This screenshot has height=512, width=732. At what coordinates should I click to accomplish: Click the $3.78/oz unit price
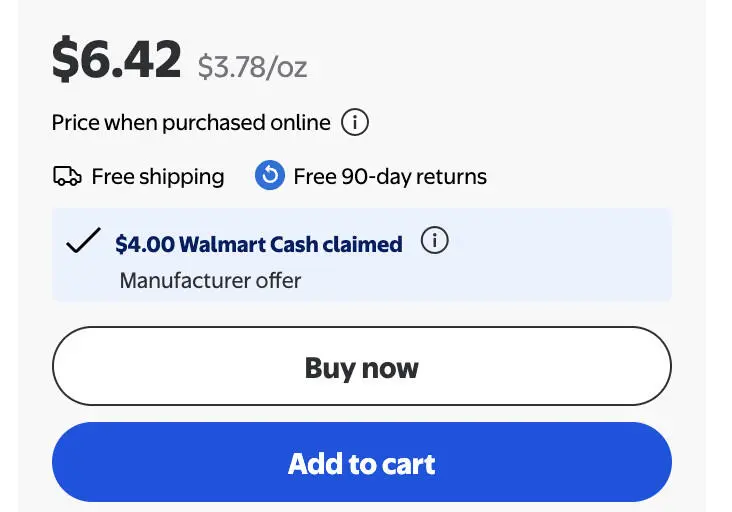[252, 67]
